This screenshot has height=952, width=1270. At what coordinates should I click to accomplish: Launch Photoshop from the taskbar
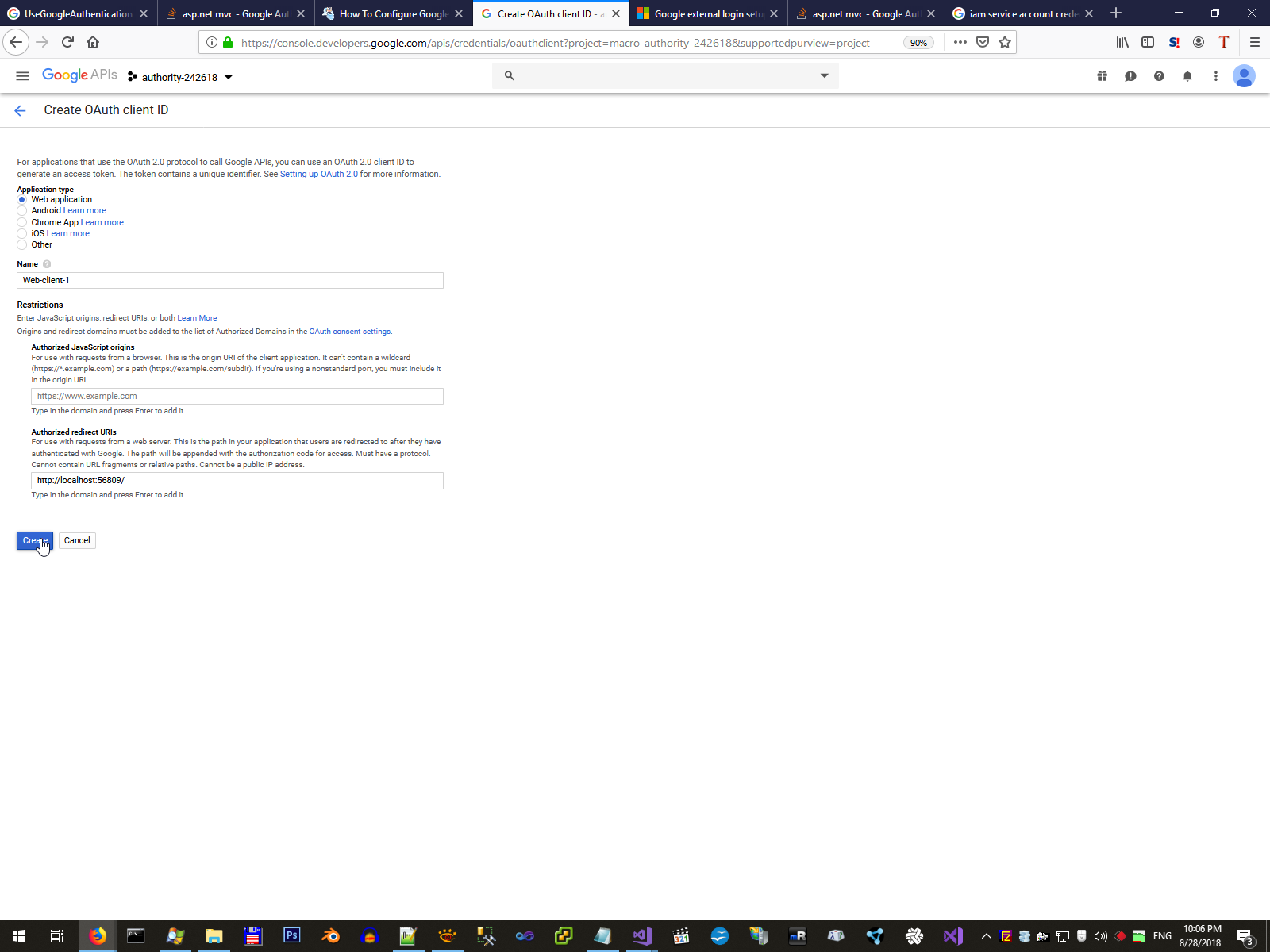[292, 936]
